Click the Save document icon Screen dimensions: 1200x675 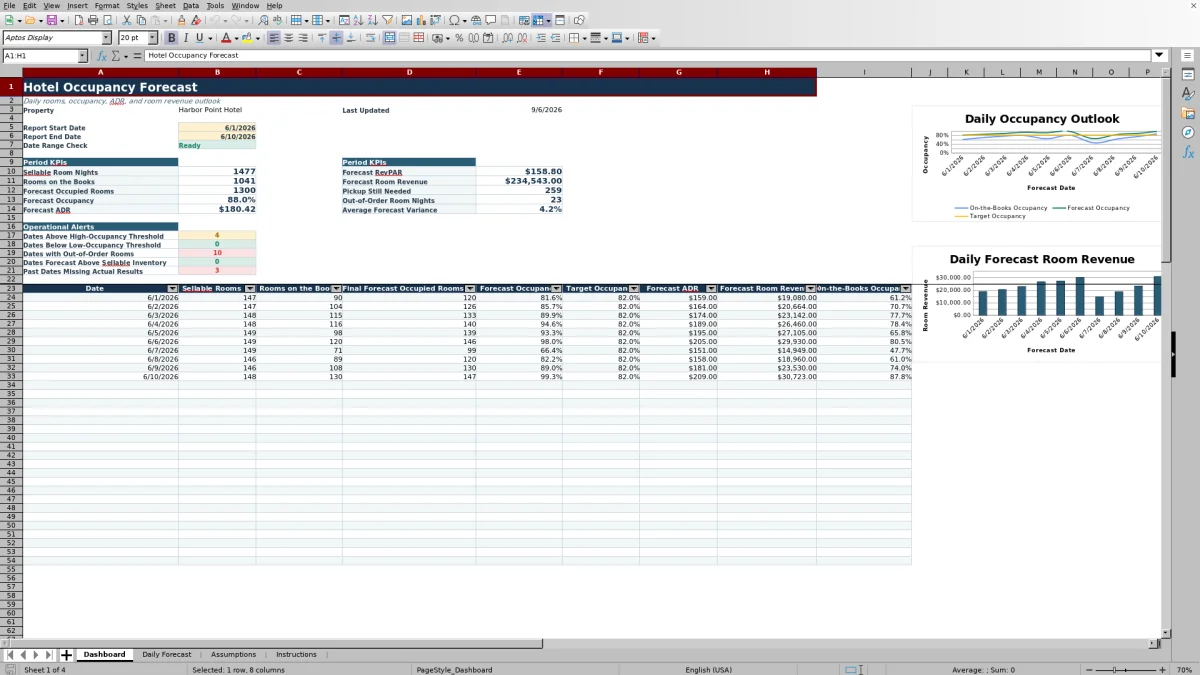(51, 20)
